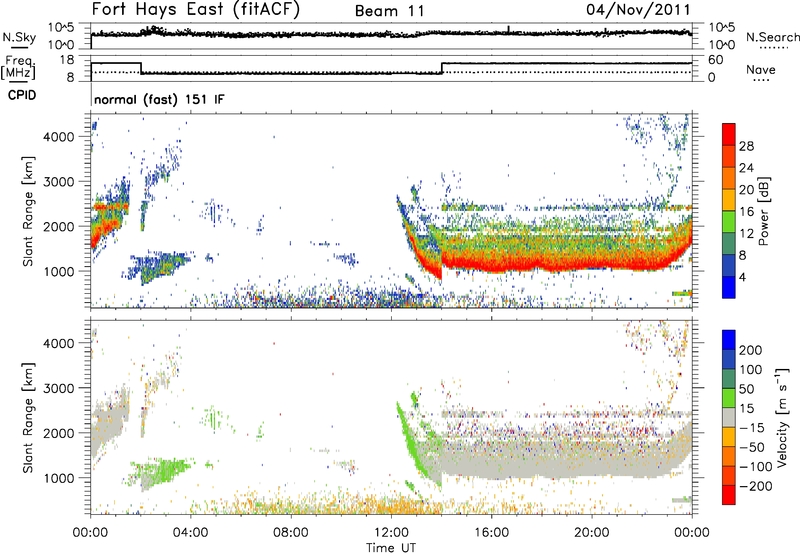The image size is (800, 554).
Task: Click the '-100' value on Velocity scale
Action: 755,466
